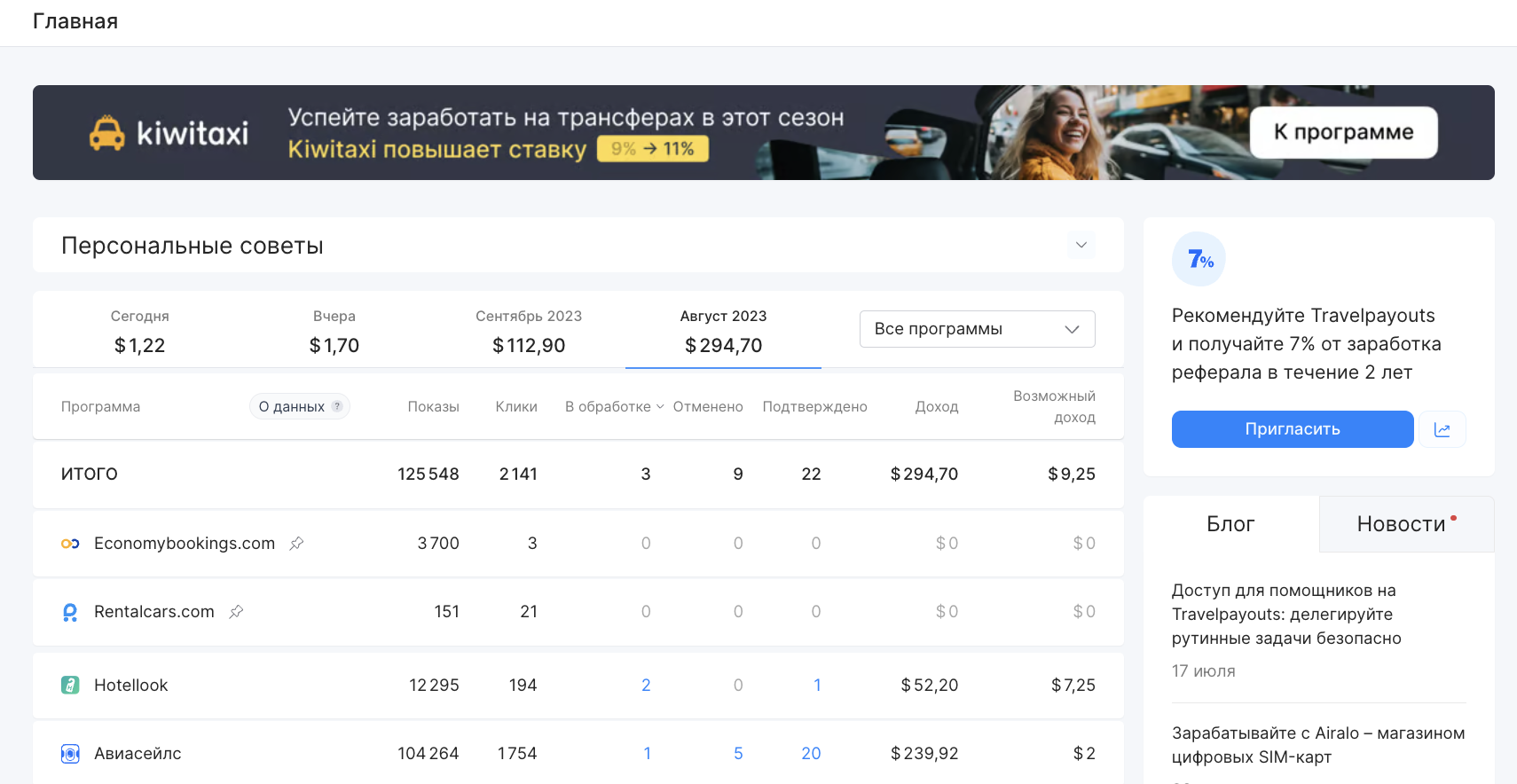The width and height of the screenshot is (1517, 784).
Task: Switch to the Блог tab
Action: click(x=1230, y=524)
